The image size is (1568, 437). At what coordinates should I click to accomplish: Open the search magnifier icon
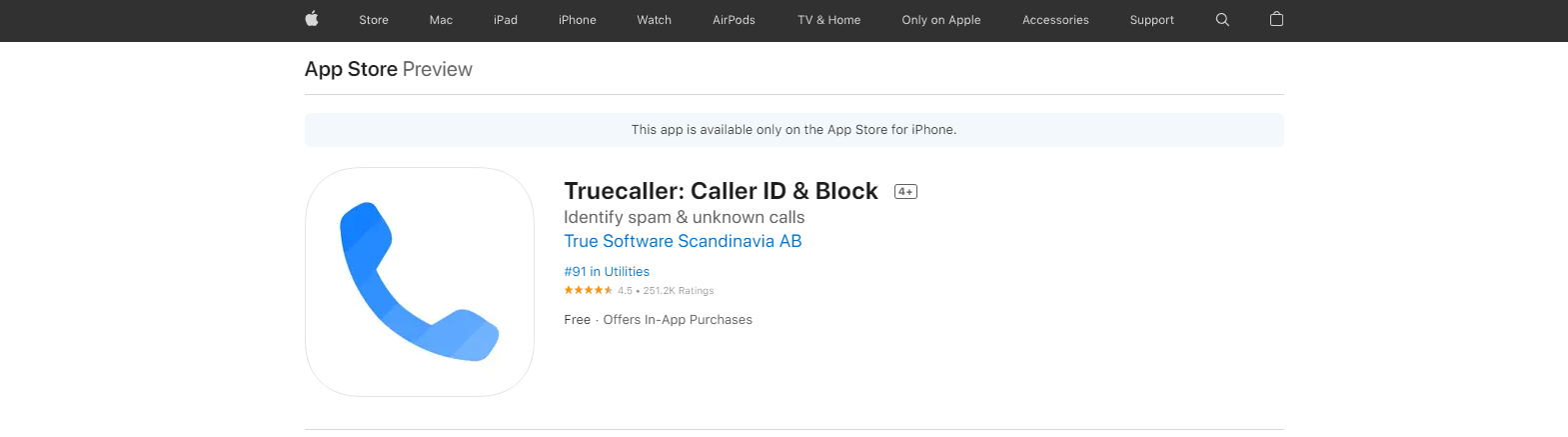tap(1222, 20)
